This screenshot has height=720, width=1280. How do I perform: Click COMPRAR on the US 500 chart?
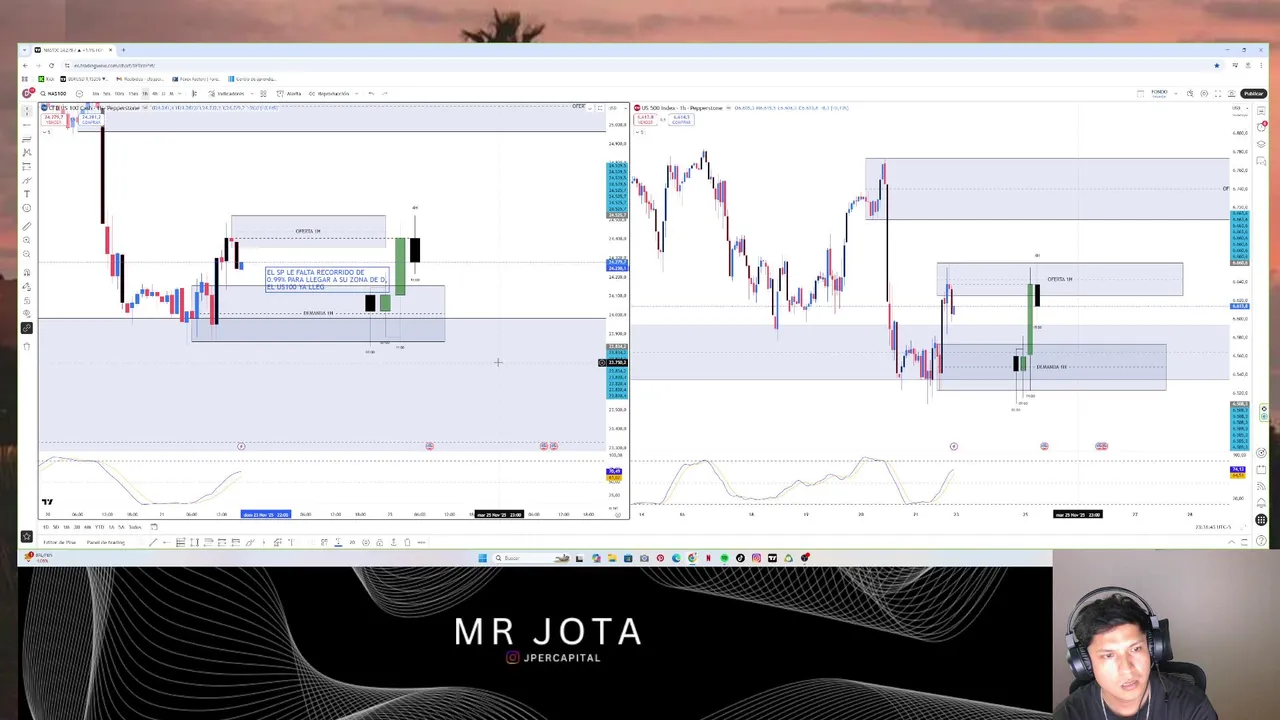(681, 120)
